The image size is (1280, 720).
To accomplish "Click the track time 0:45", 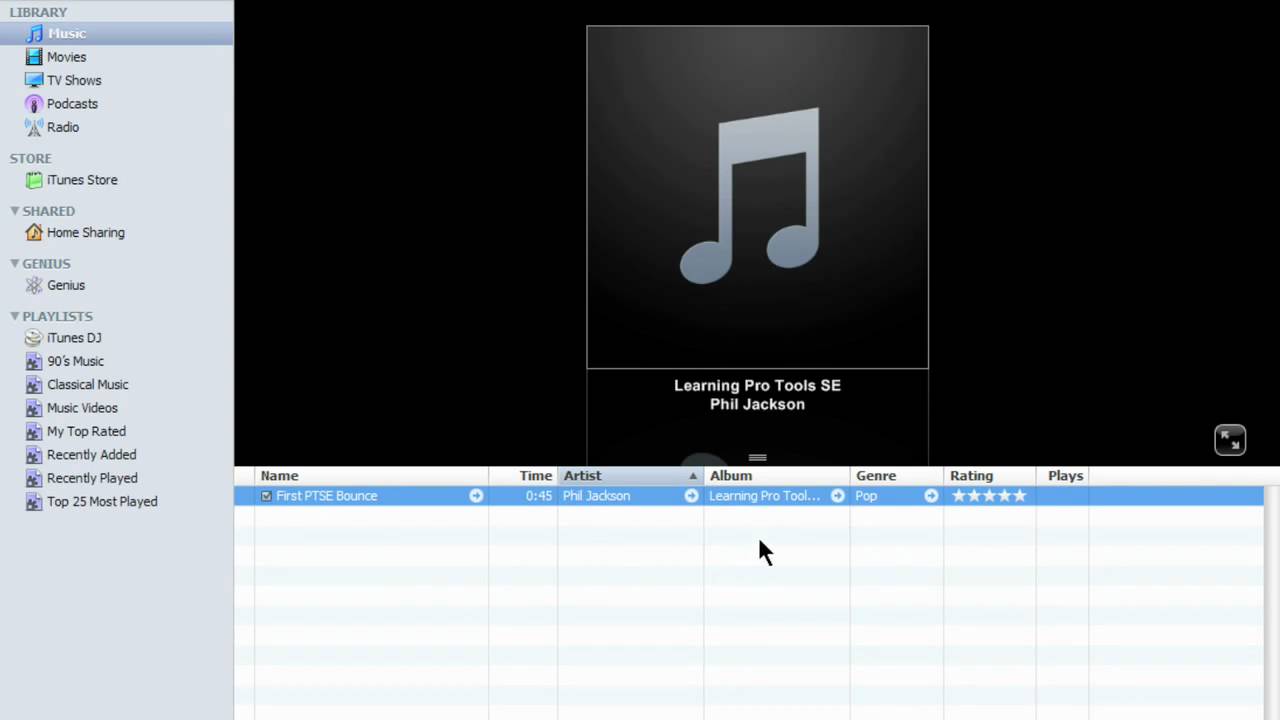I will pos(539,496).
